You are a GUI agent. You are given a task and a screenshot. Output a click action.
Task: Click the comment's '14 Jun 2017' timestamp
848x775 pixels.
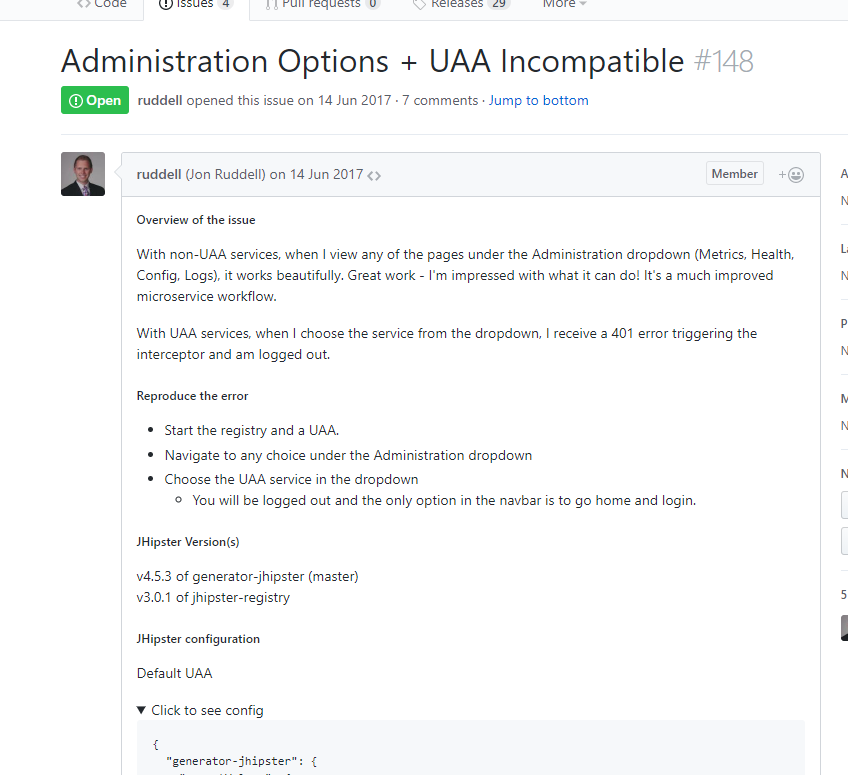326,174
